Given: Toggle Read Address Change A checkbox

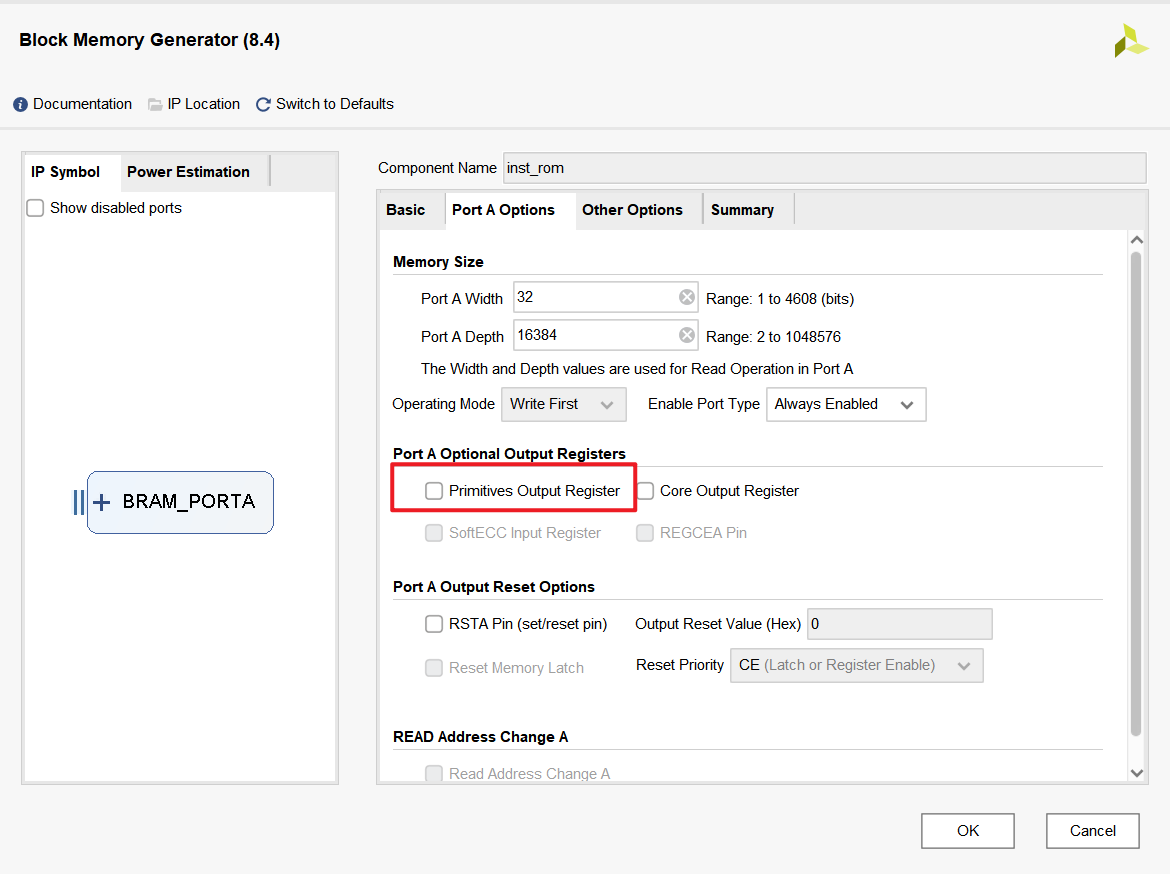Looking at the screenshot, I should click(434, 773).
